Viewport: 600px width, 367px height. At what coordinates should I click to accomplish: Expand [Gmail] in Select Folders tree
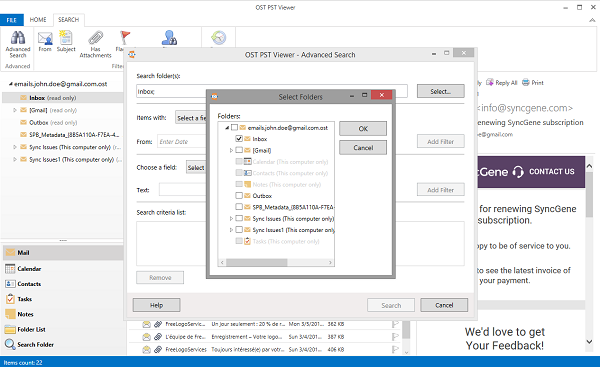tap(231, 150)
